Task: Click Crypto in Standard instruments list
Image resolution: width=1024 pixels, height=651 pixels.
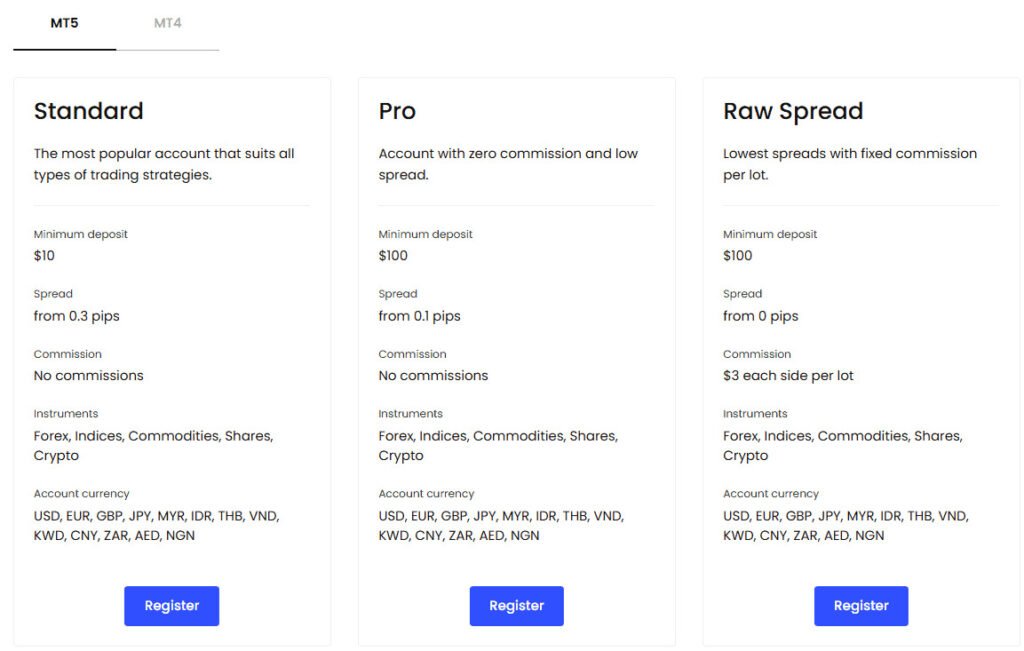Action: 56,455
